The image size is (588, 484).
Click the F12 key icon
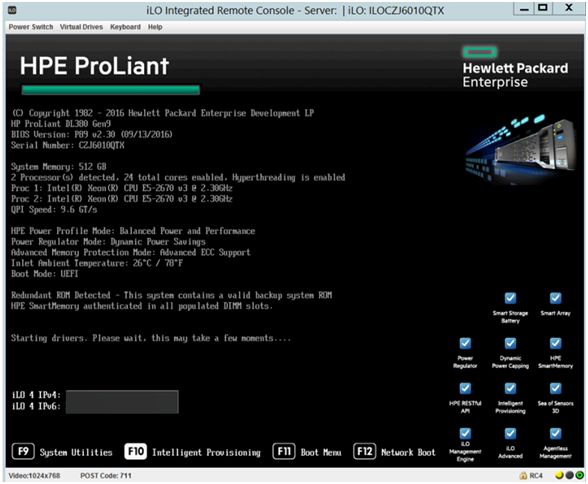point(364,451)
